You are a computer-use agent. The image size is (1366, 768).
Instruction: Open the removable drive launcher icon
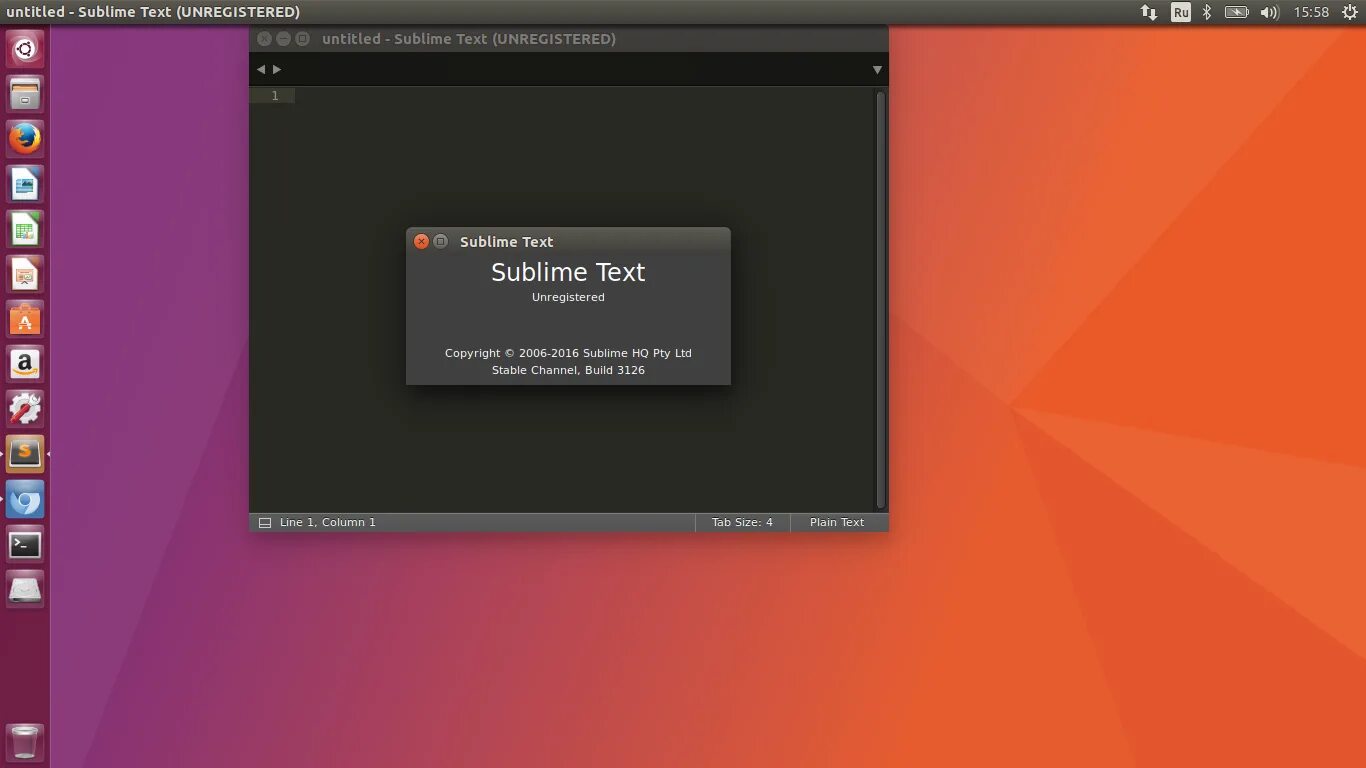(25, 589)
